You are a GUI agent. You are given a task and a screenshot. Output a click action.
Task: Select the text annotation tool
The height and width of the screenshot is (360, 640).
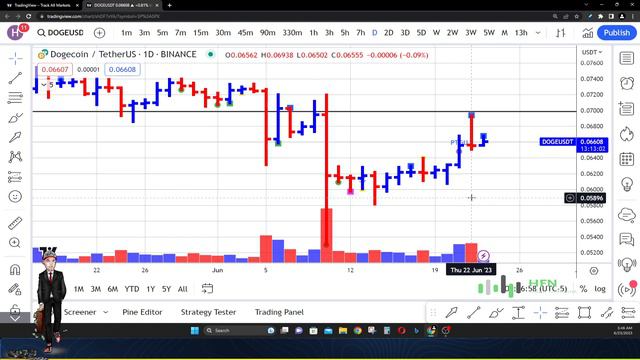tap(15, 137)
